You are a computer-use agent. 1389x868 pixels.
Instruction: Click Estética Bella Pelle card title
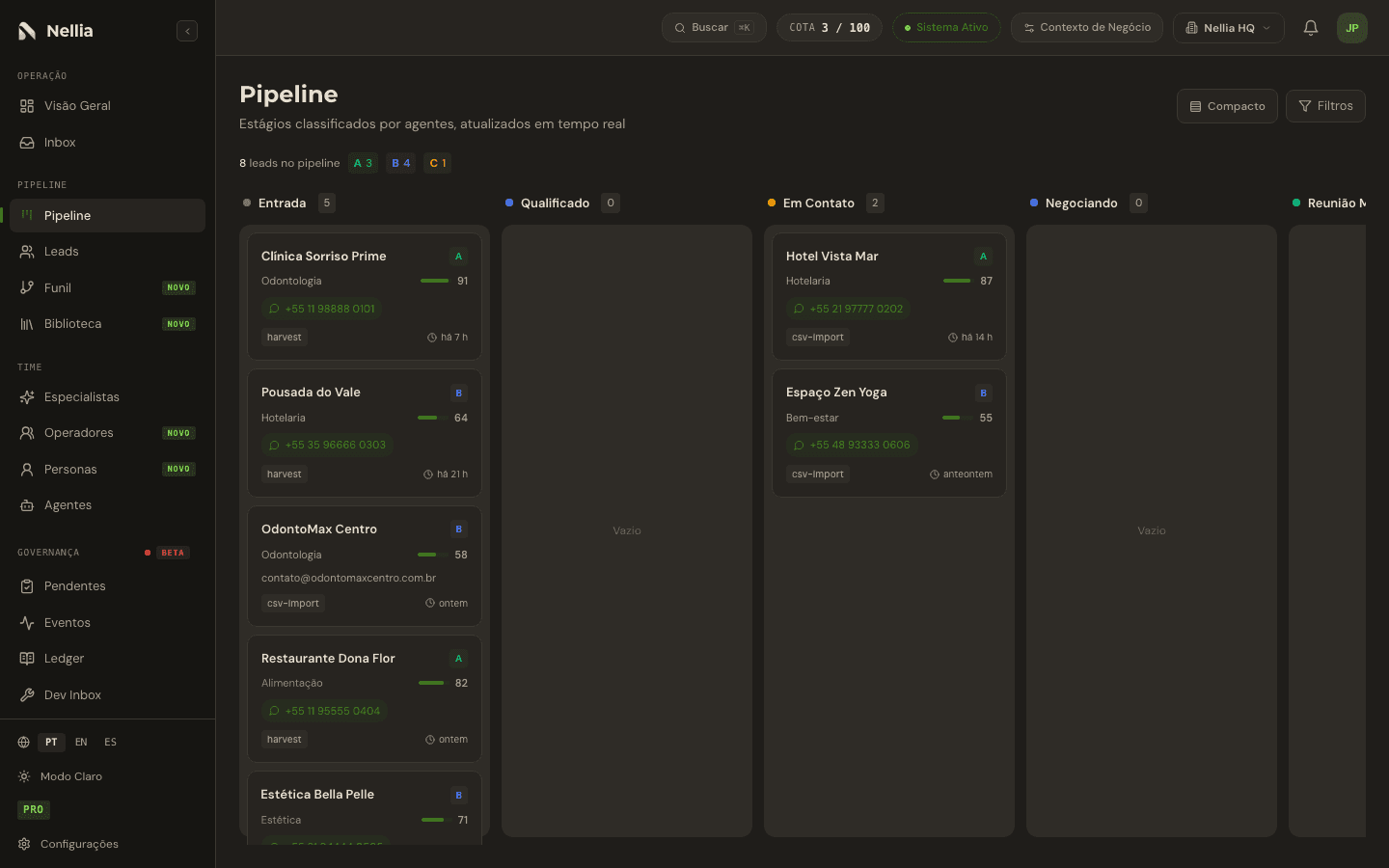317,795
